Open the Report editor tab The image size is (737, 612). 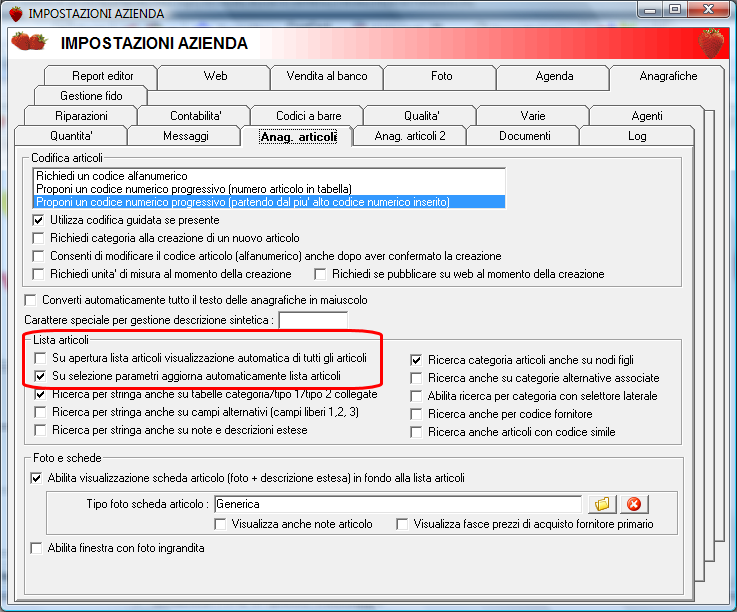(x=102, y=76)
